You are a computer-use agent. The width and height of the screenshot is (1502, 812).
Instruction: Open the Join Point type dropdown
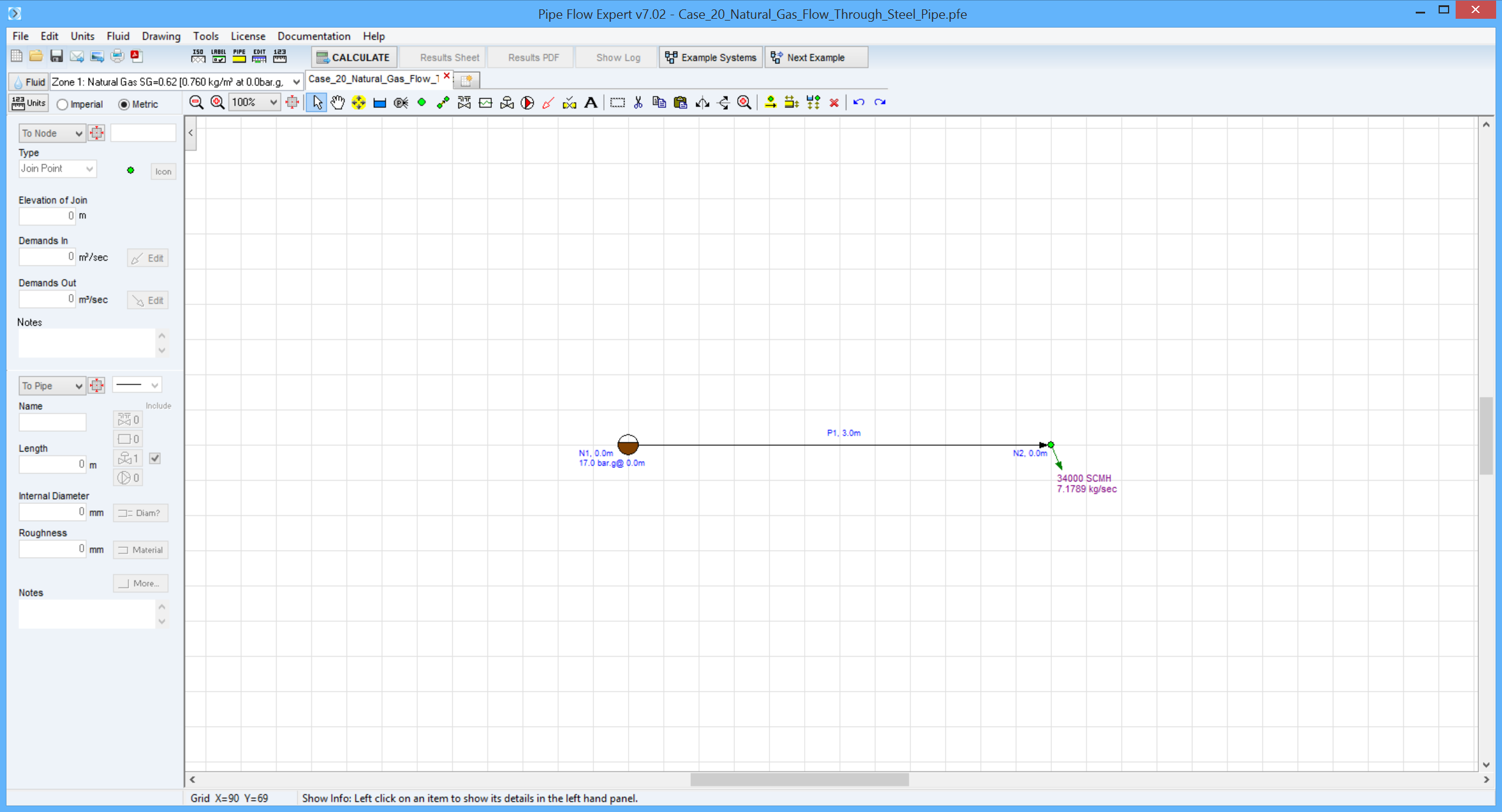pos(57,169)
